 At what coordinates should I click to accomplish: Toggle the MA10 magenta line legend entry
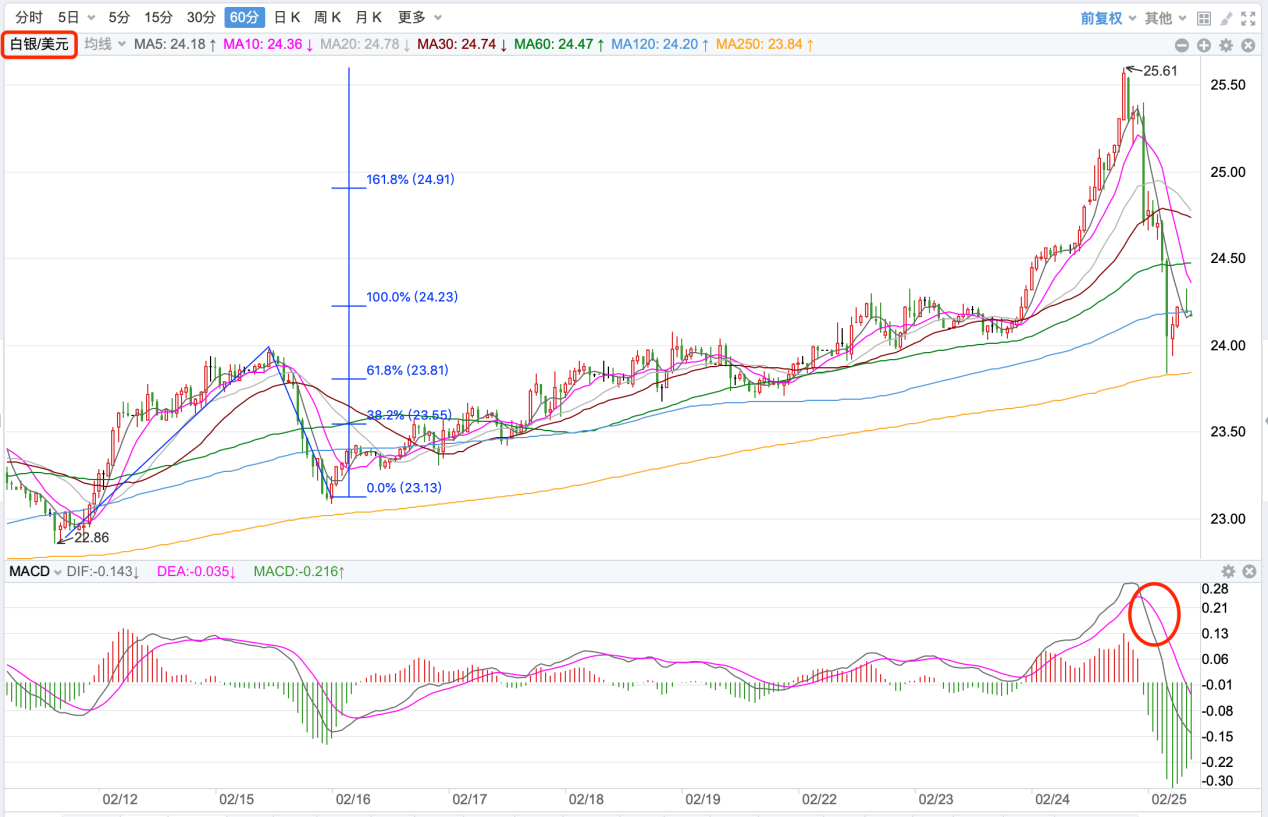[x=268, y=45]
